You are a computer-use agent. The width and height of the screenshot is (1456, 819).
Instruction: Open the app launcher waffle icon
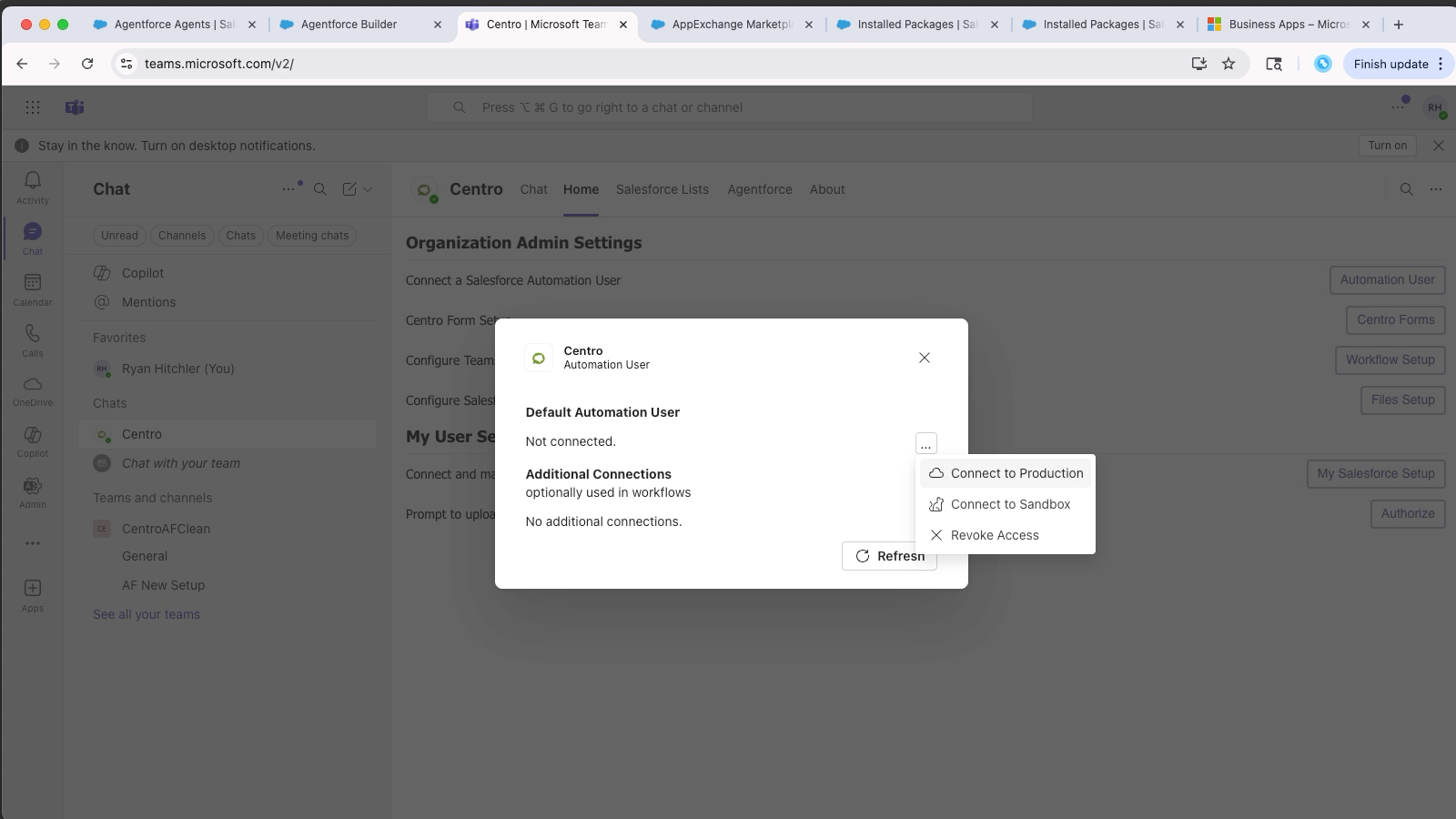point(33,107)
